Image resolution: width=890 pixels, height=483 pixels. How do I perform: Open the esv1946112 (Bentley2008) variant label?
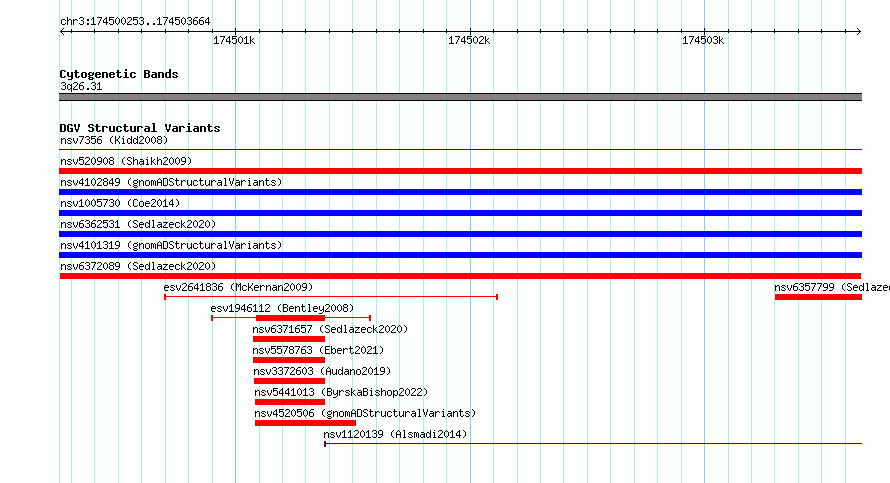pos(282,308)
